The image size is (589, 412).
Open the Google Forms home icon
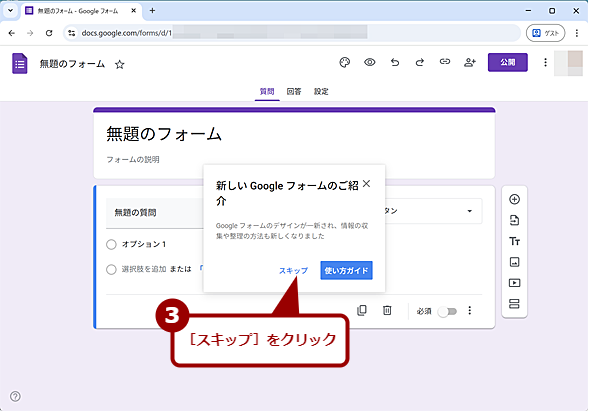(20, 63)
